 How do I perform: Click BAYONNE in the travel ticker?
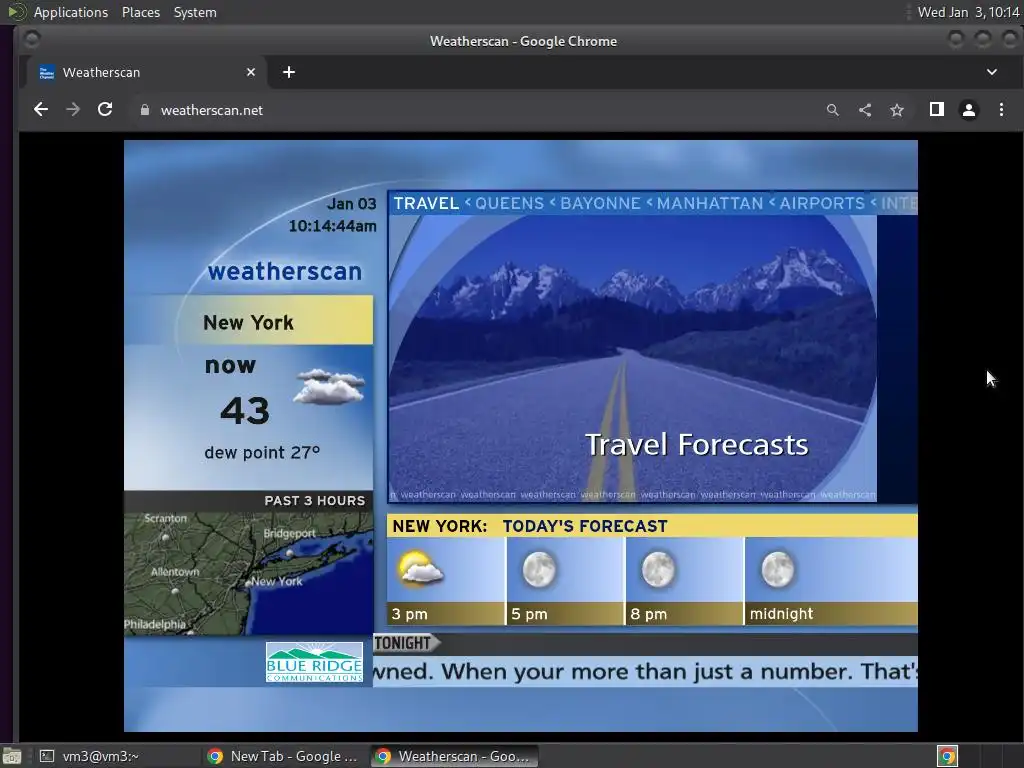(600, 203)
